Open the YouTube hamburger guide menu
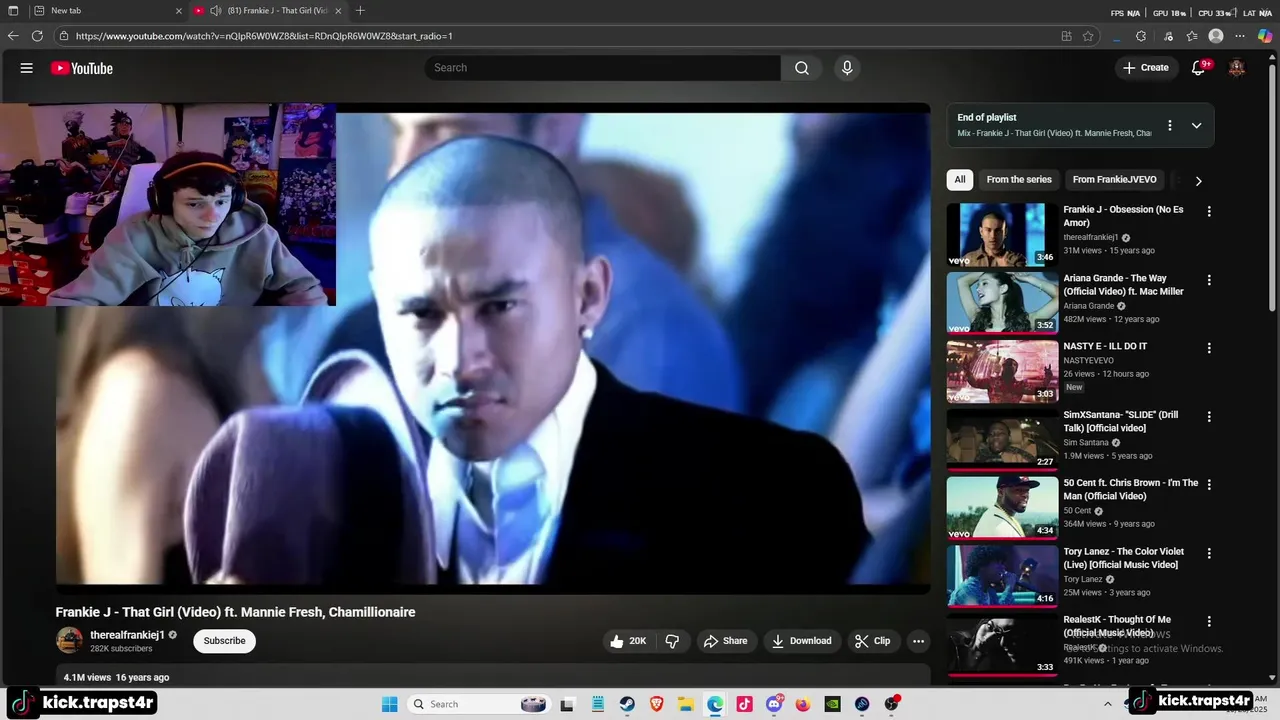The width and height of the screenshot is (1280, 720). [27, 68]
